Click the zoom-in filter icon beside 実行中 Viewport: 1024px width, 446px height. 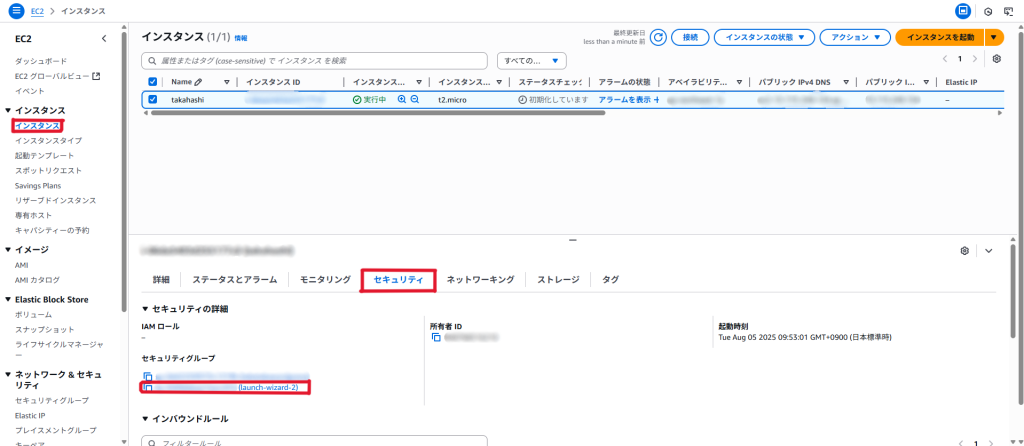(x=402, y=100)
